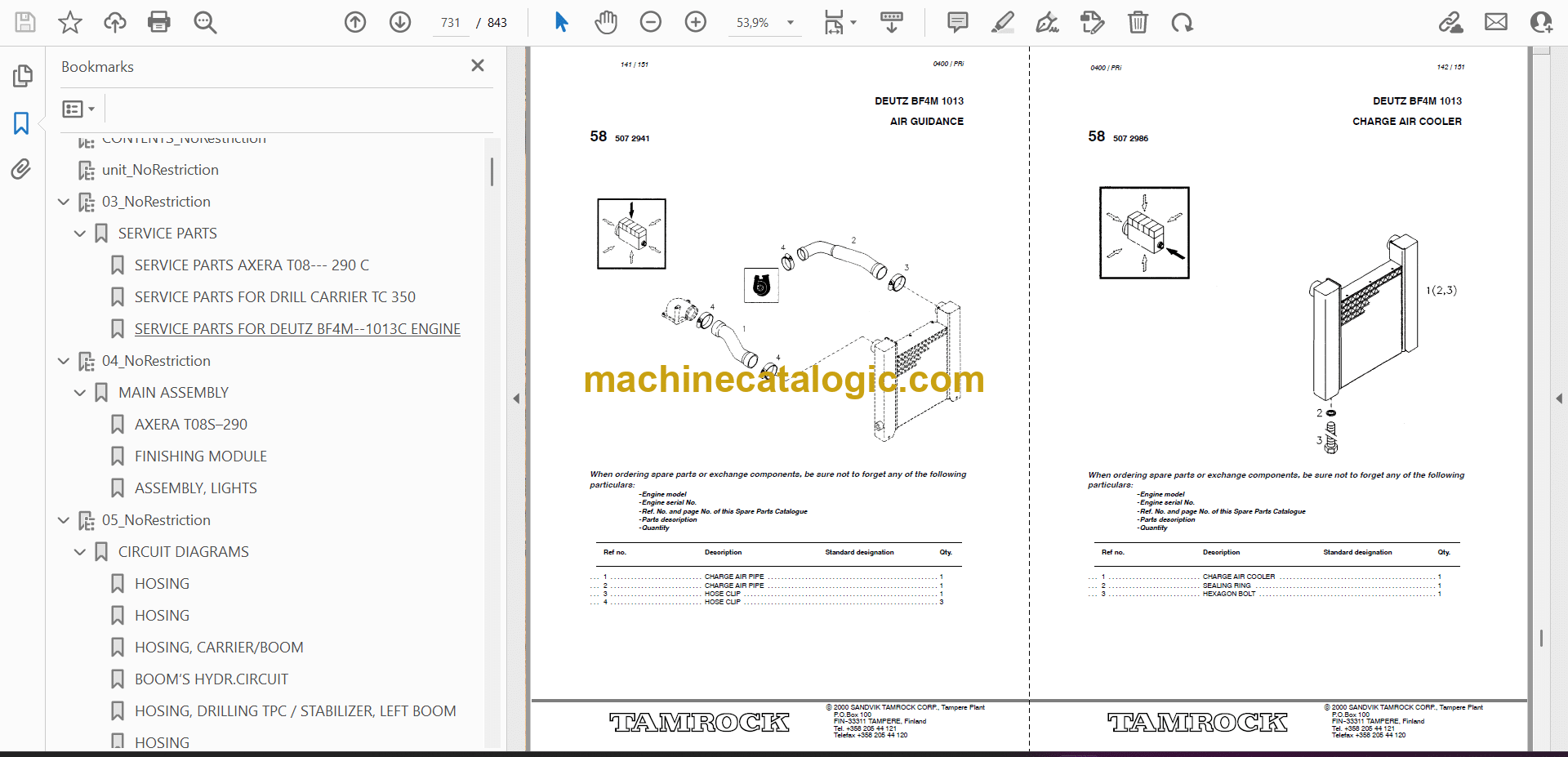Image resolution: width=1568 pixels, height=757 pixels.
Task: Upload the file to cloud storage
Action: 115,22
